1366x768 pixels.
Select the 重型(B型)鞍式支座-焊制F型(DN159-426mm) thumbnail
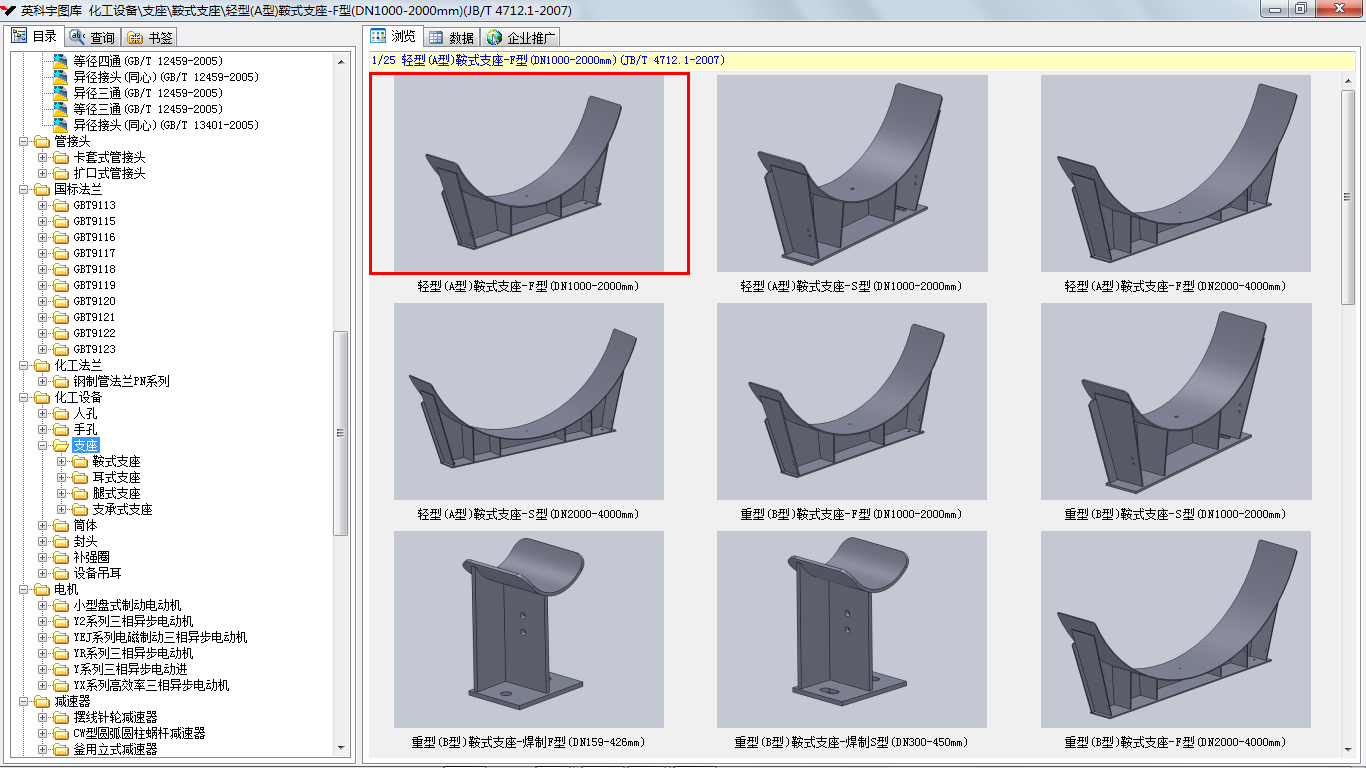528,629
